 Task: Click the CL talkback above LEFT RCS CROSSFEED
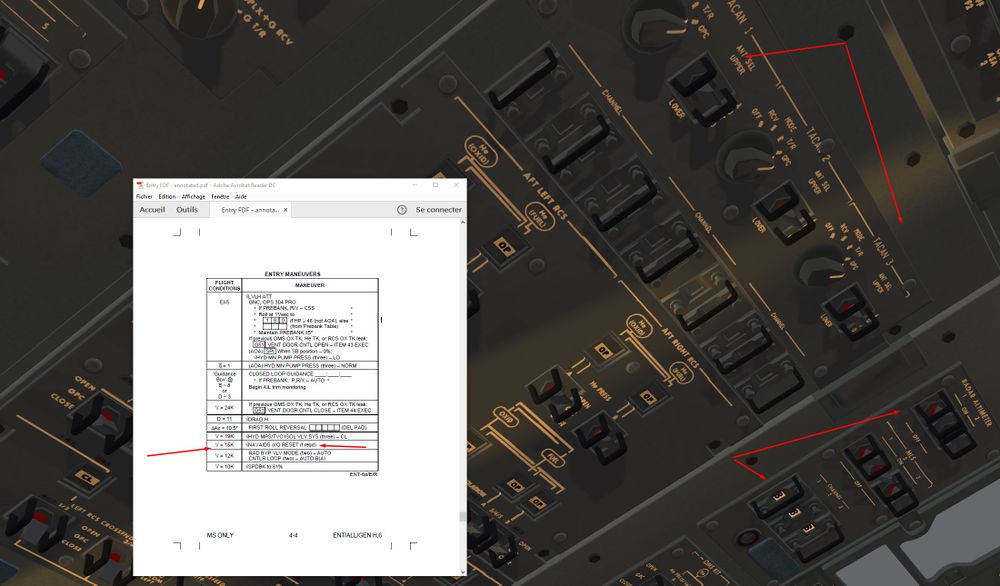(87, 477)
